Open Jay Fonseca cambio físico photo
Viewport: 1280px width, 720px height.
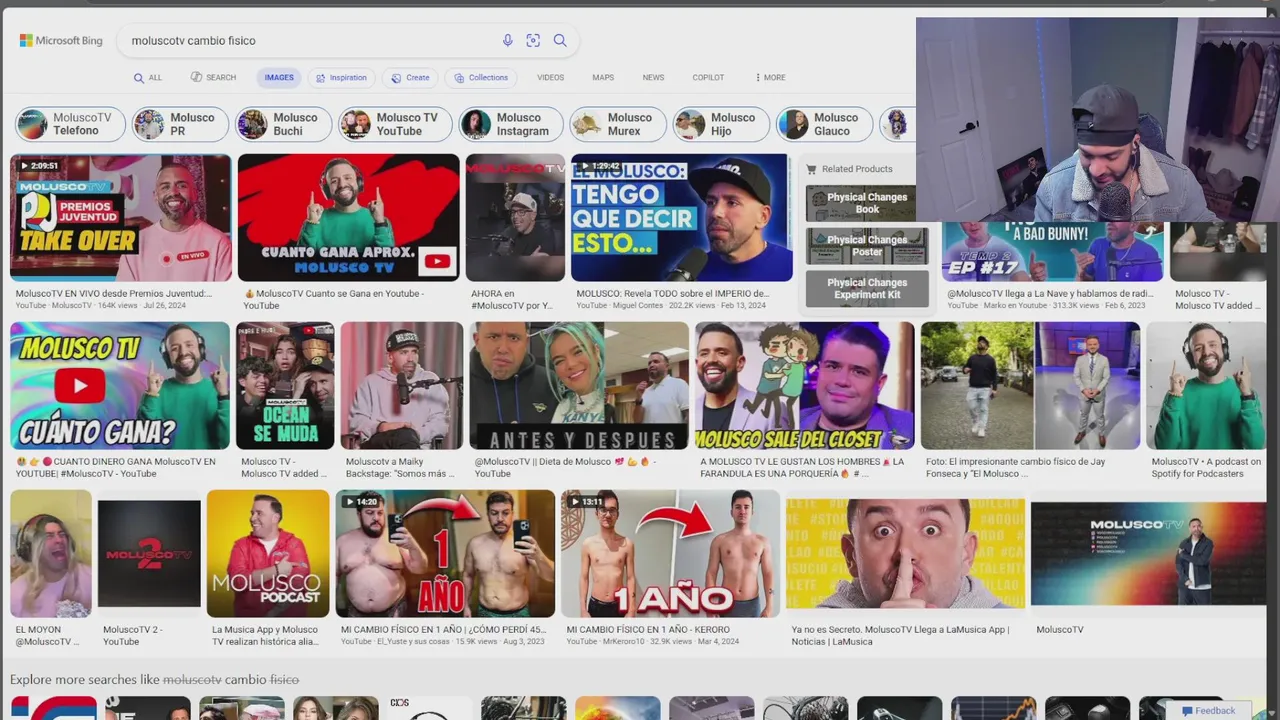click(1030, 385)
